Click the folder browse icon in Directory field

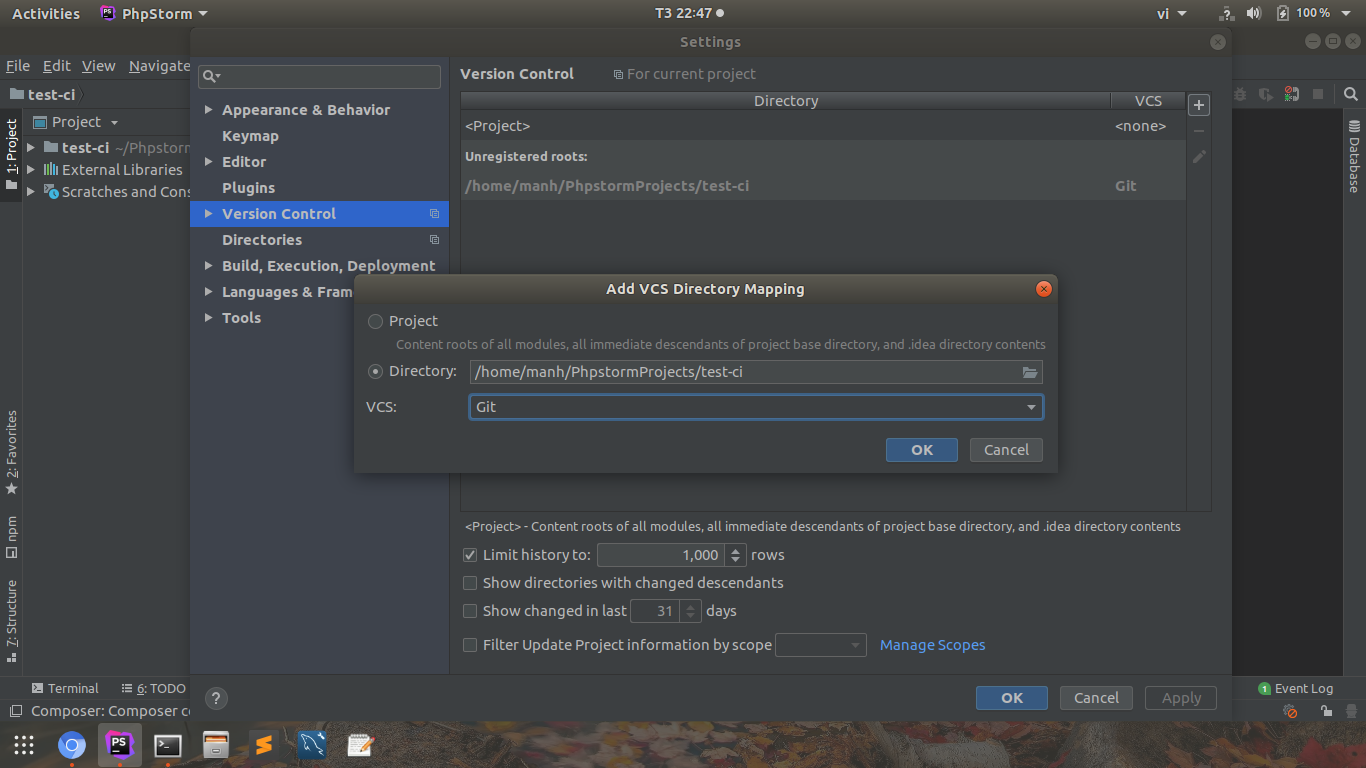[1030, 372]
